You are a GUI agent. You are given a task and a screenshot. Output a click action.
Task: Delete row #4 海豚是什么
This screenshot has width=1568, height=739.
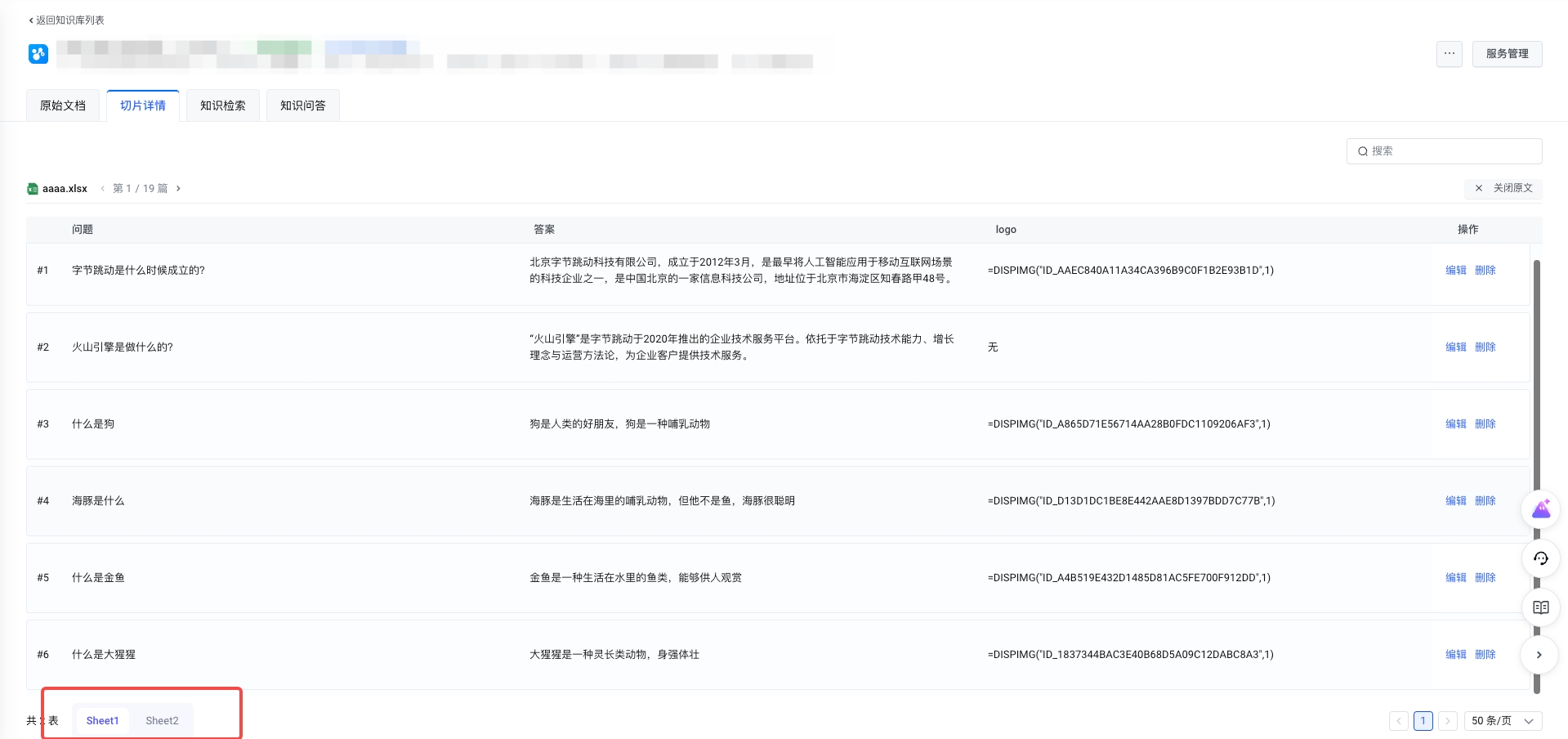[1485, 501]
